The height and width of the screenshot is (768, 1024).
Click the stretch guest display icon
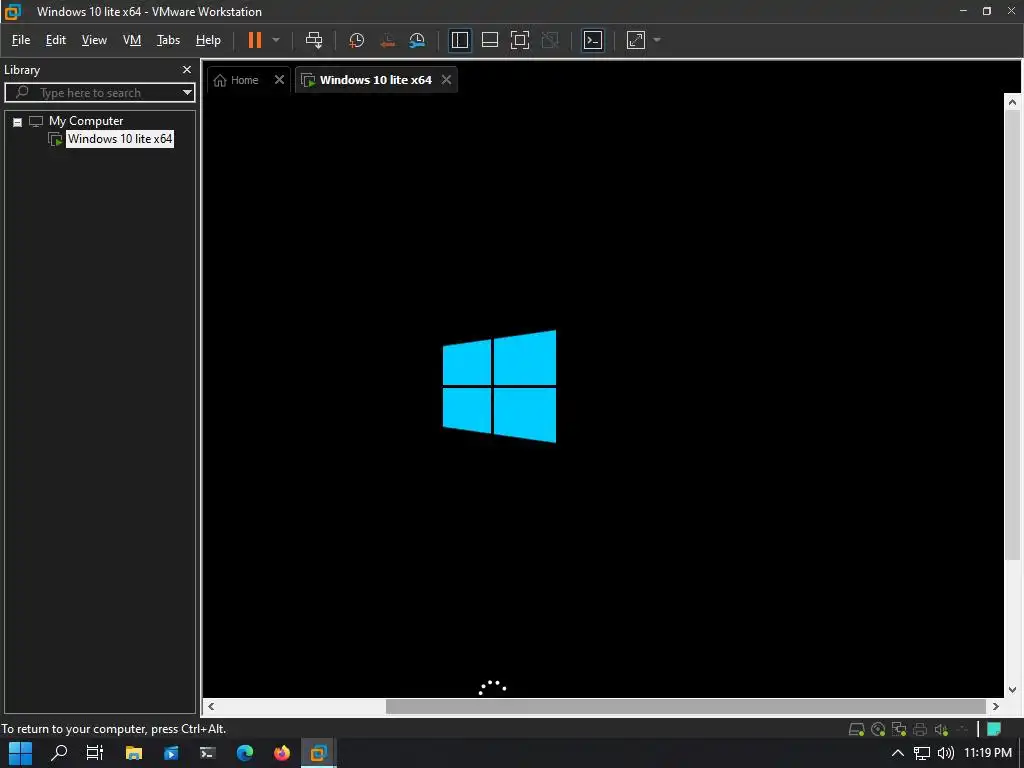636,40
